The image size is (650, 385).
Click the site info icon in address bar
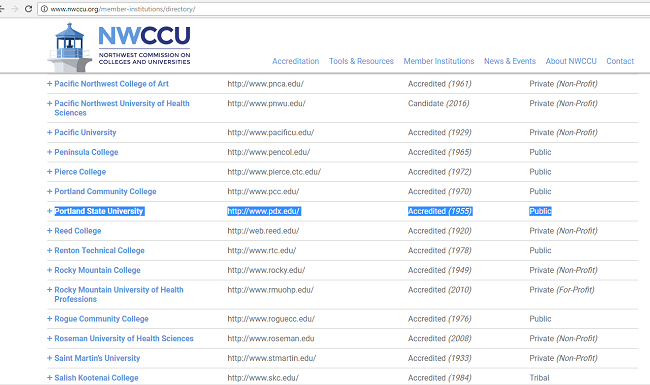[44, 9]
